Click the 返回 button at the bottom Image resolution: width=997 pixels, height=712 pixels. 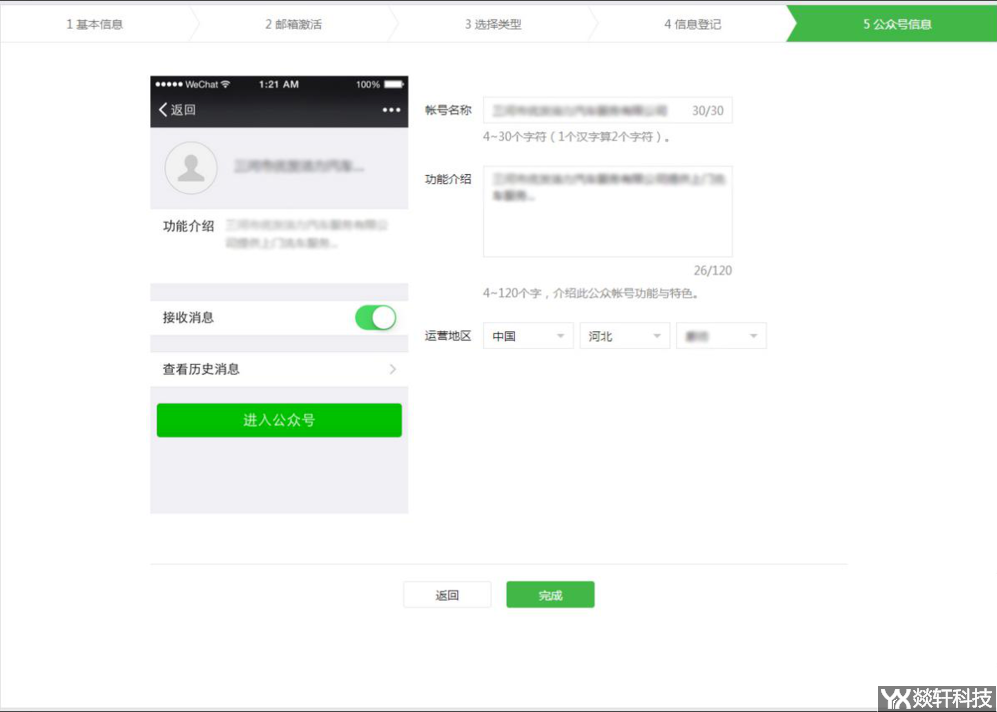click(447, 594)
